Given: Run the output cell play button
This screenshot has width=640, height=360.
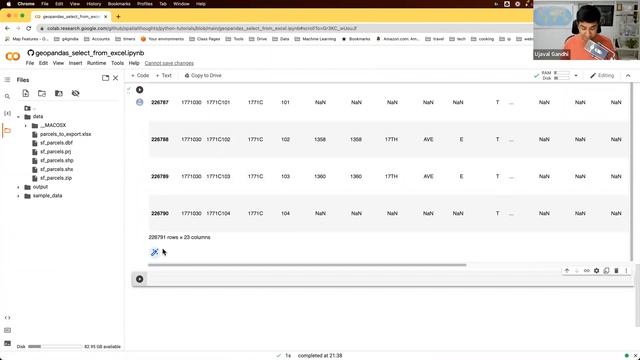Looking at the screenshot, I should (x=140, y=90).
